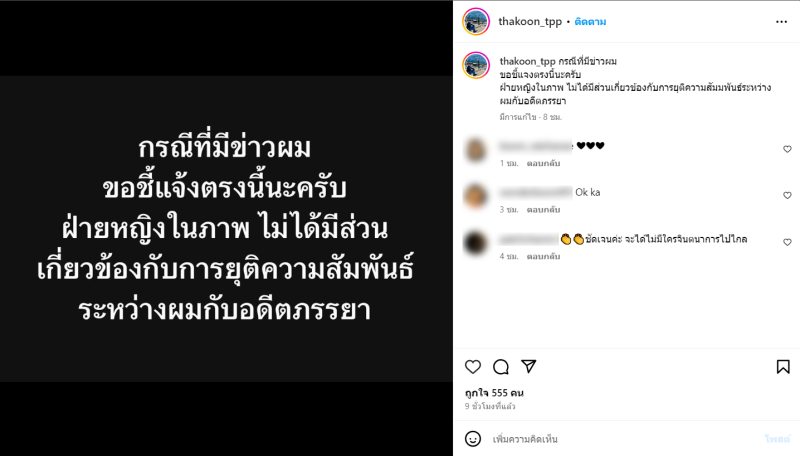Viewport: 800px width, 456px height.
Task: Open emoji picker smiley icon
Action: (x=473, y=439)
